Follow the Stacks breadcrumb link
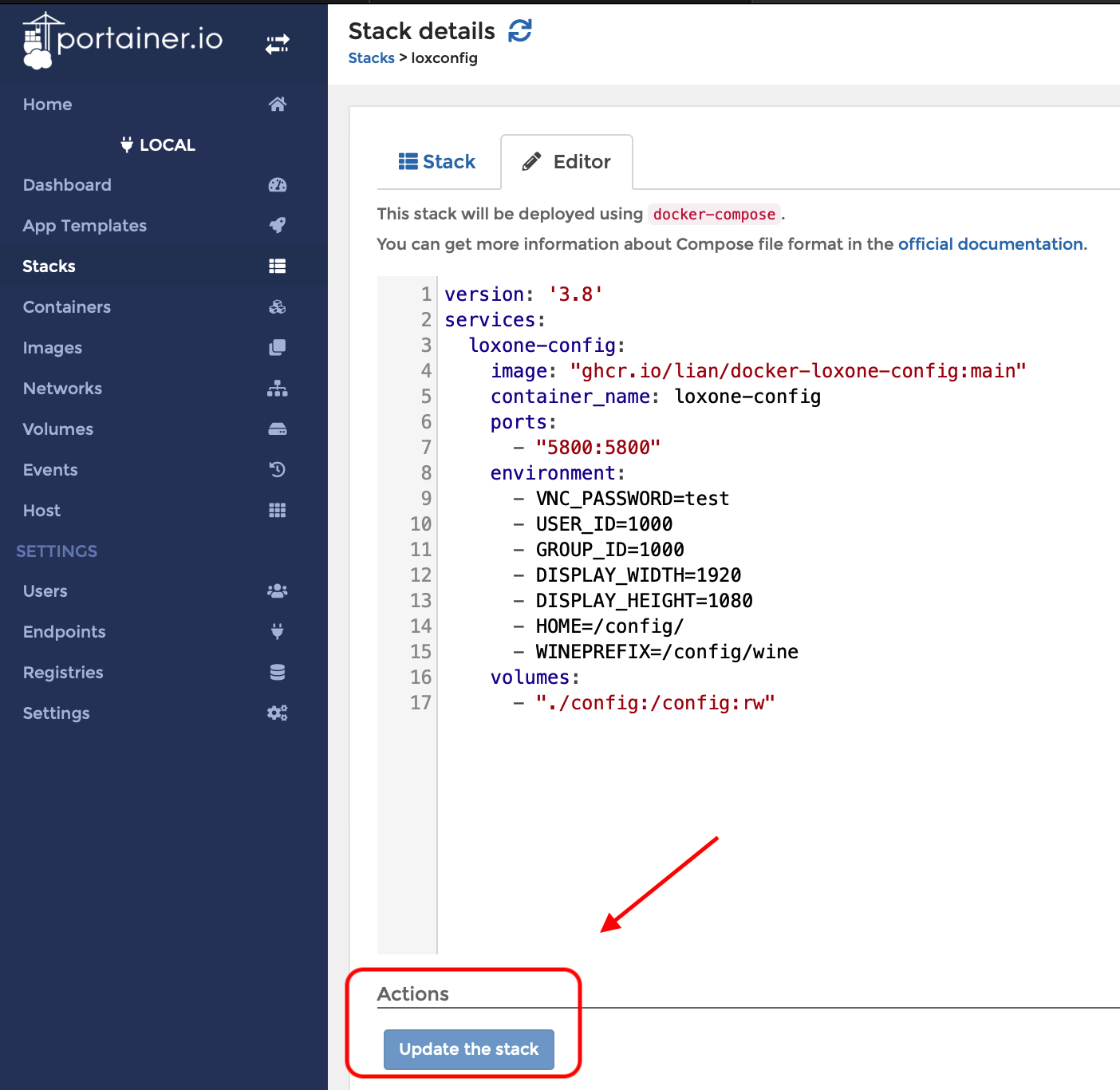 click(x=371, y=58)
